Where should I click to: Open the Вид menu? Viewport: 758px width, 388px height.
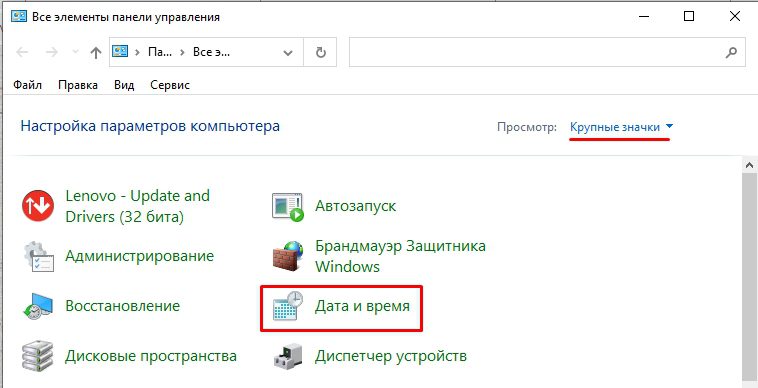point(124,86)
